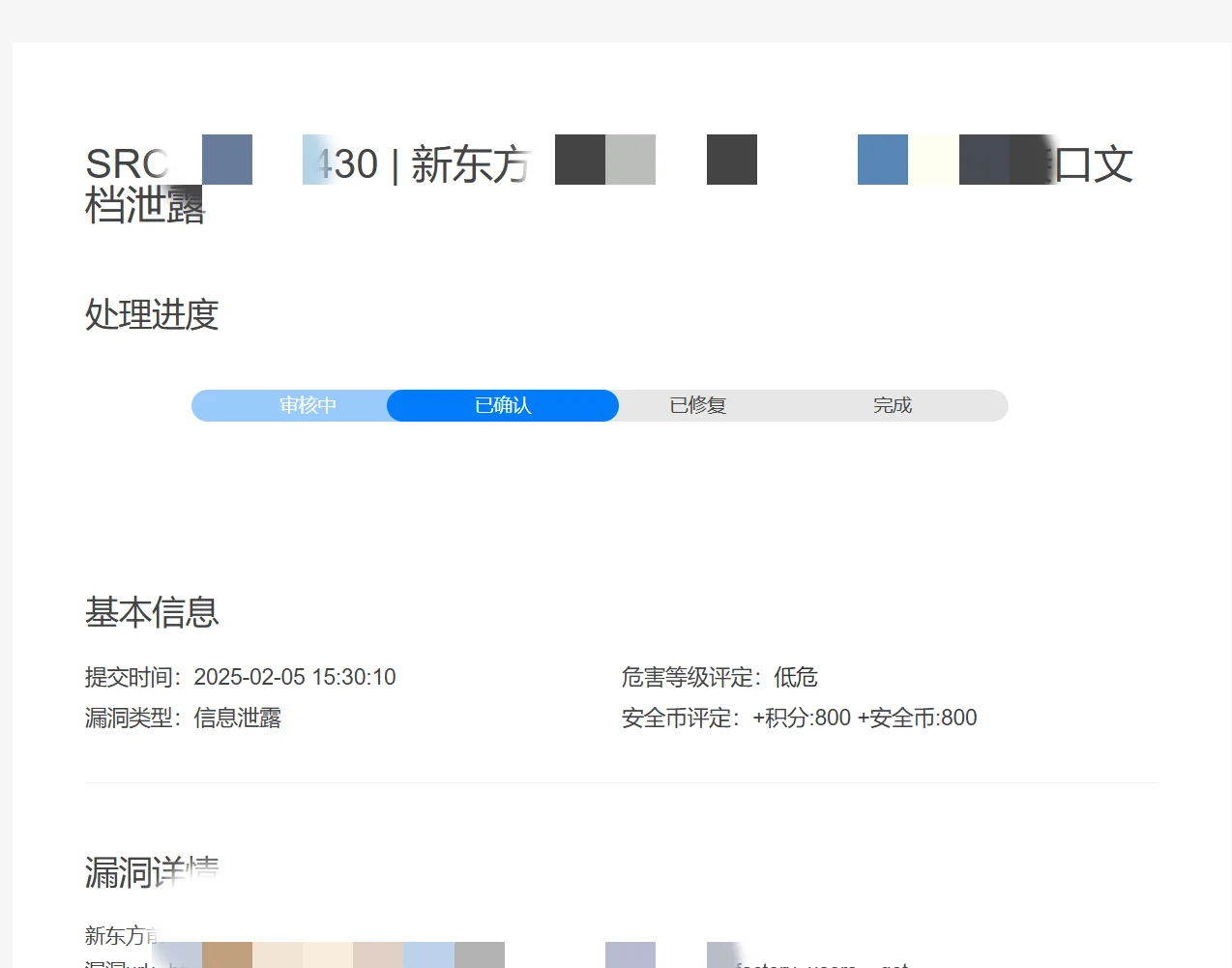Click the +积分:800 reward value

point(804,718)
